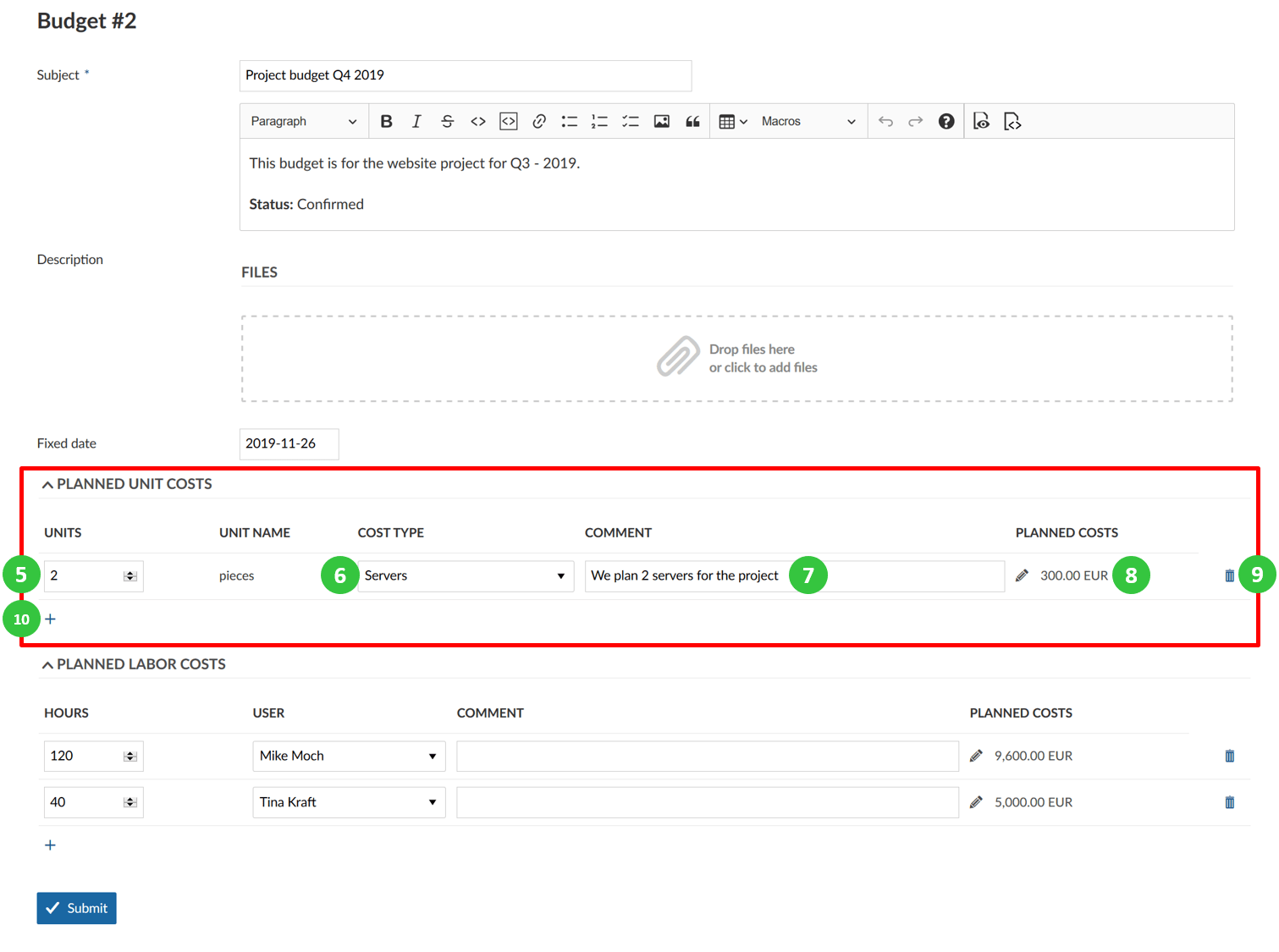The image size is (1279, 952).
Task: Click the file drop zone to add files
Action: [x=736, y=359]
